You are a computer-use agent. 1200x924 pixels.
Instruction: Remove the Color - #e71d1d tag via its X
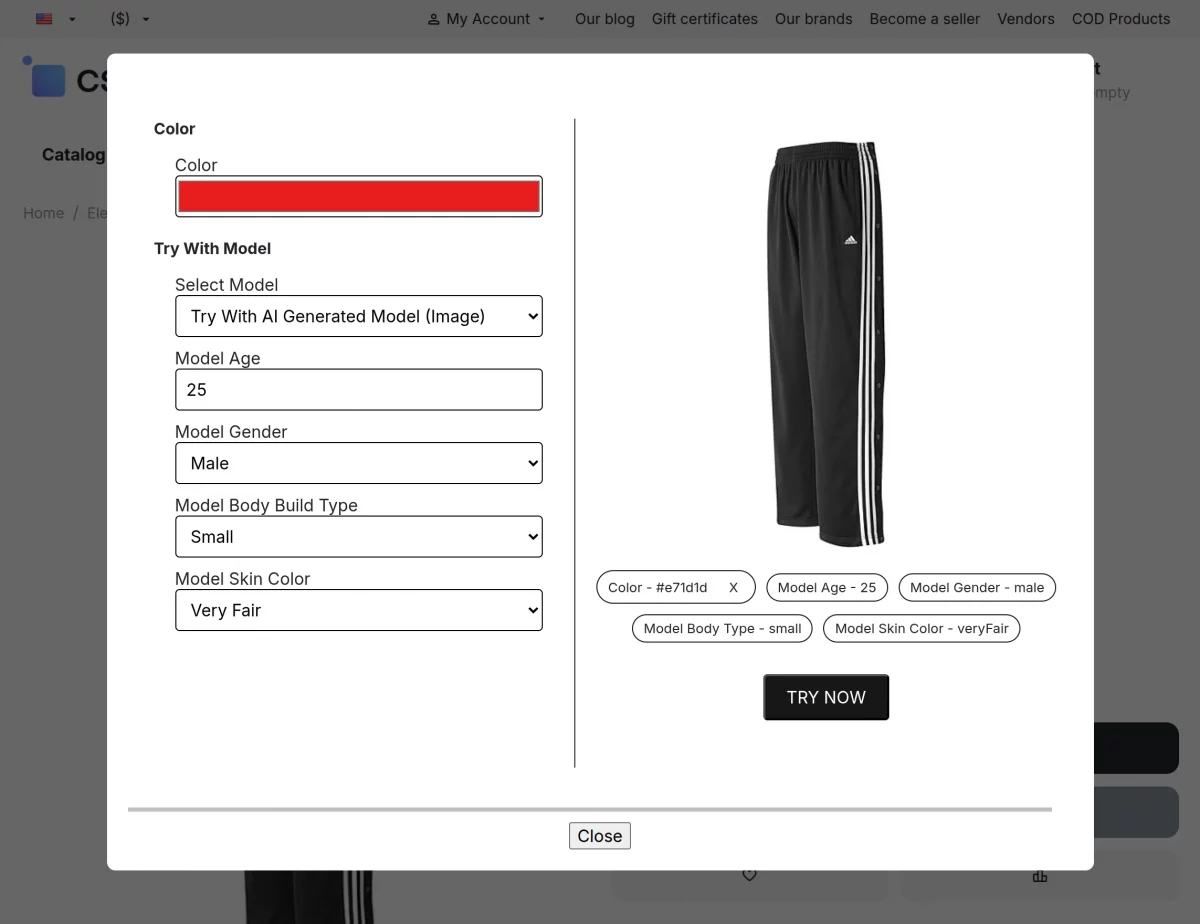(733, 587)
